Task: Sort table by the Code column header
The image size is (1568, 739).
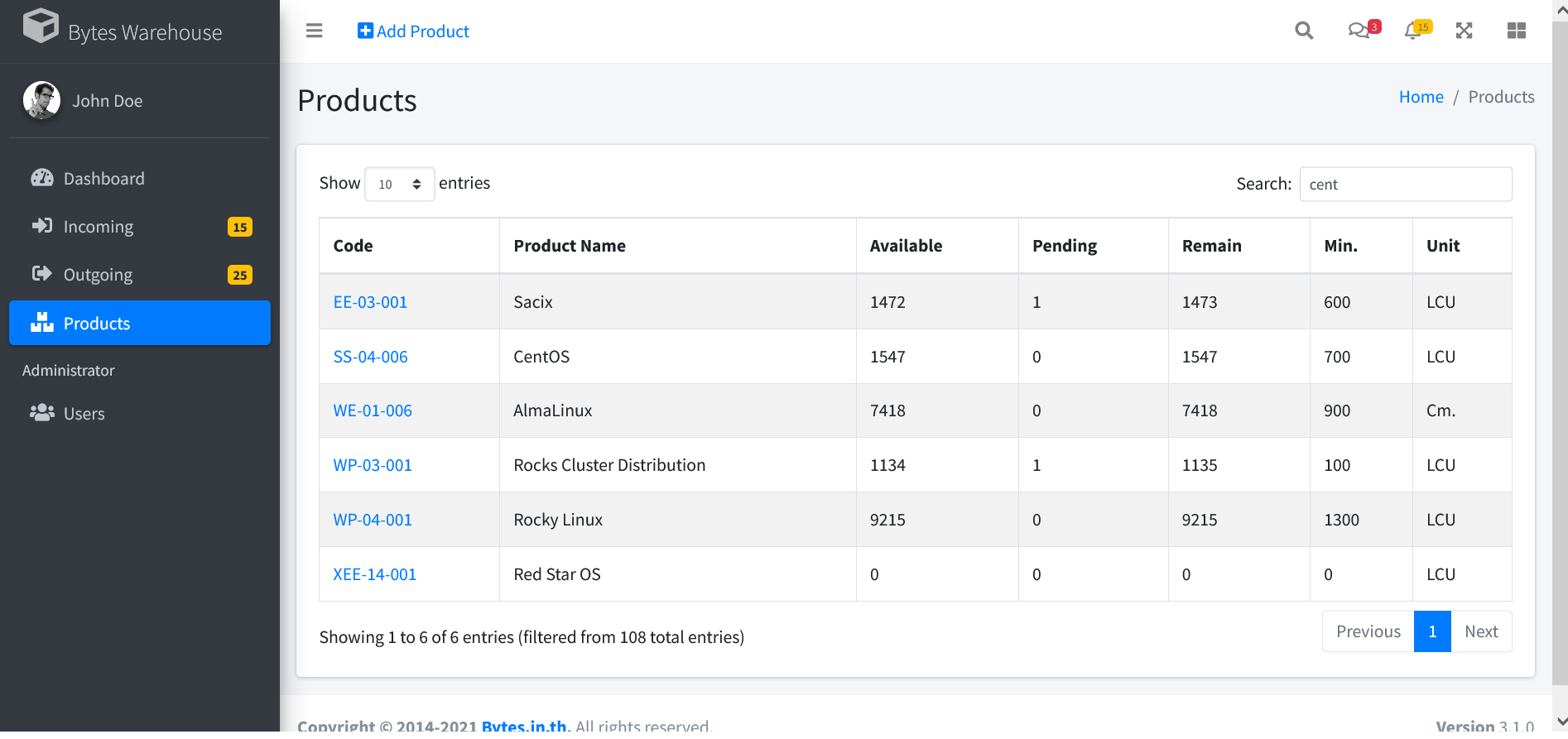Action: [x=409, y=246]
